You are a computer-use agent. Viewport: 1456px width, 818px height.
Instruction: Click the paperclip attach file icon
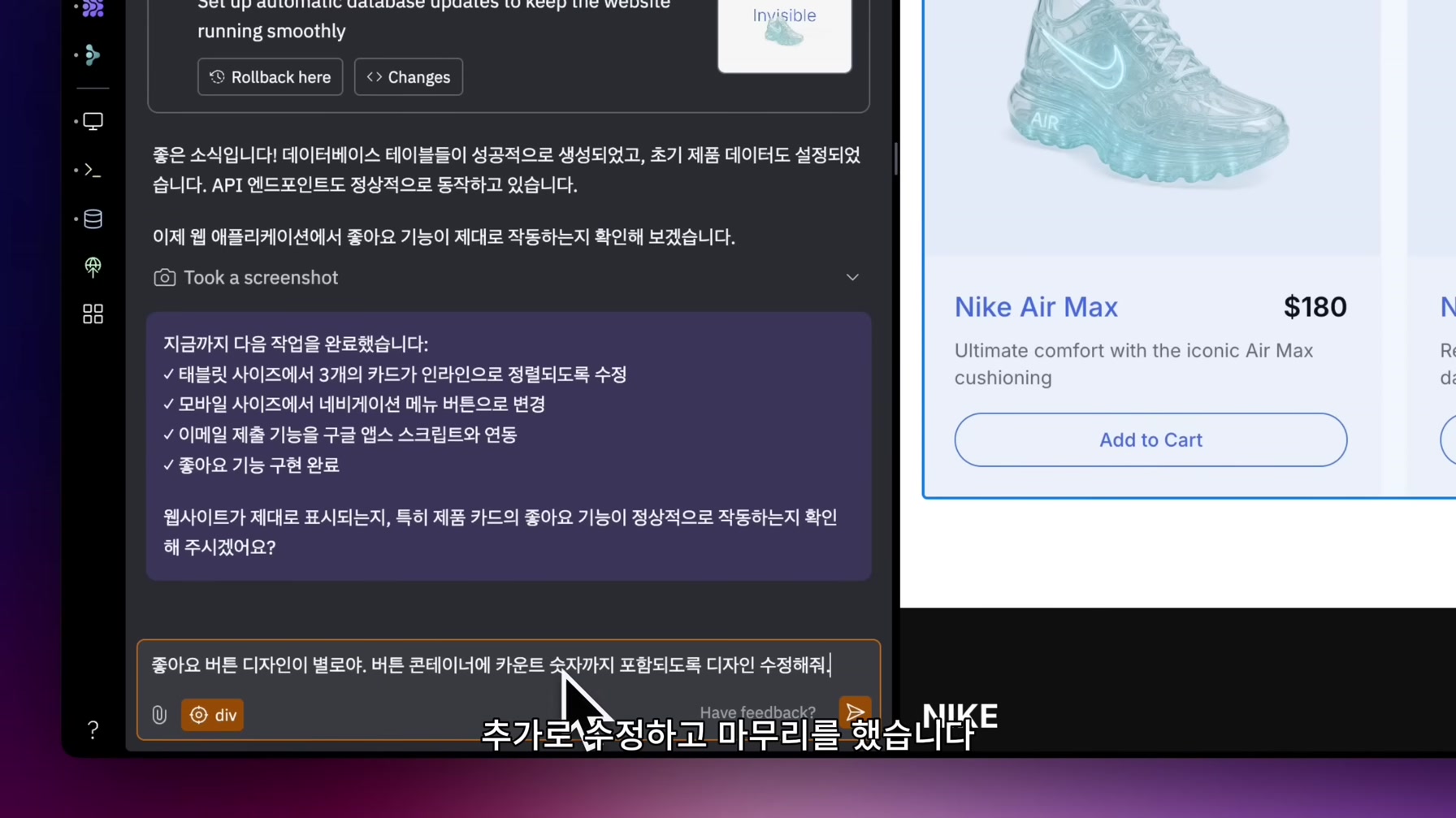point(159,714)
